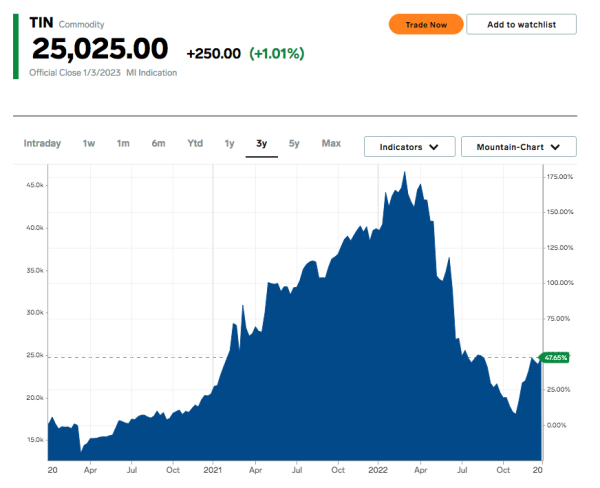Select the 1m time range

coord(123,144)
